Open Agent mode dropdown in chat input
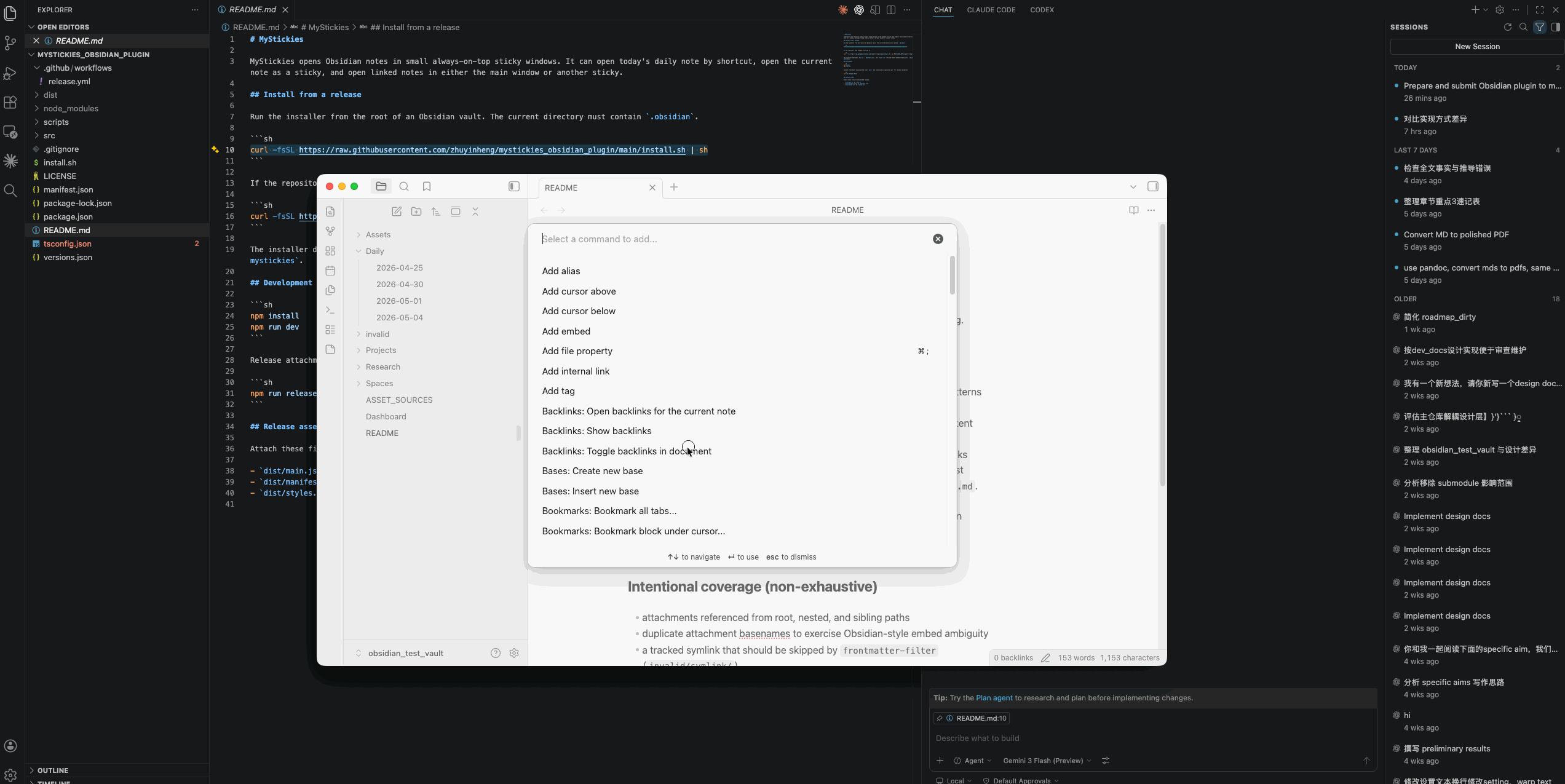Screen dimensions: 1565x784 coord(973,761)
